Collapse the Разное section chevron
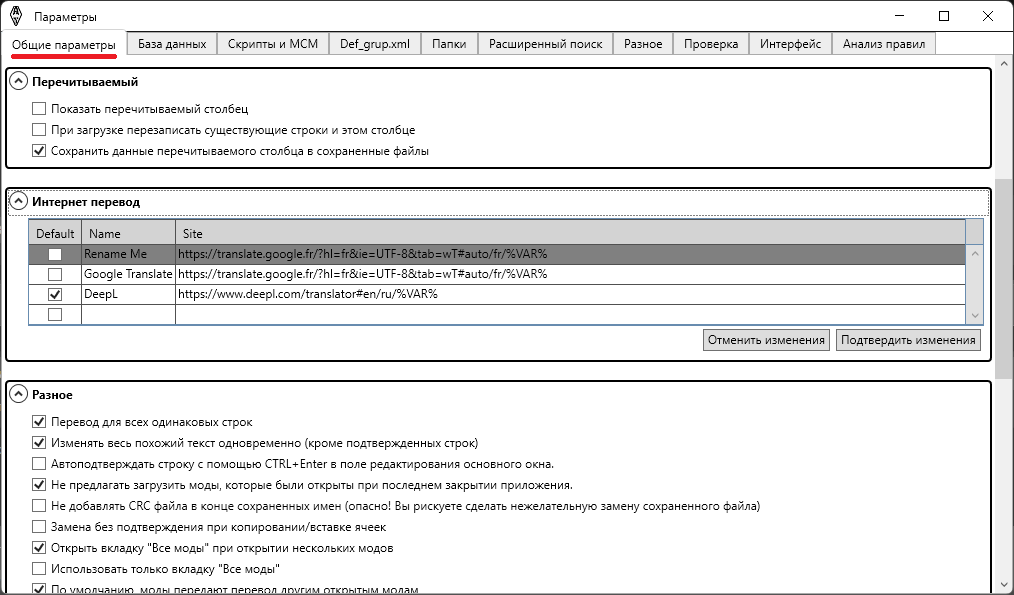 [18, 395]
